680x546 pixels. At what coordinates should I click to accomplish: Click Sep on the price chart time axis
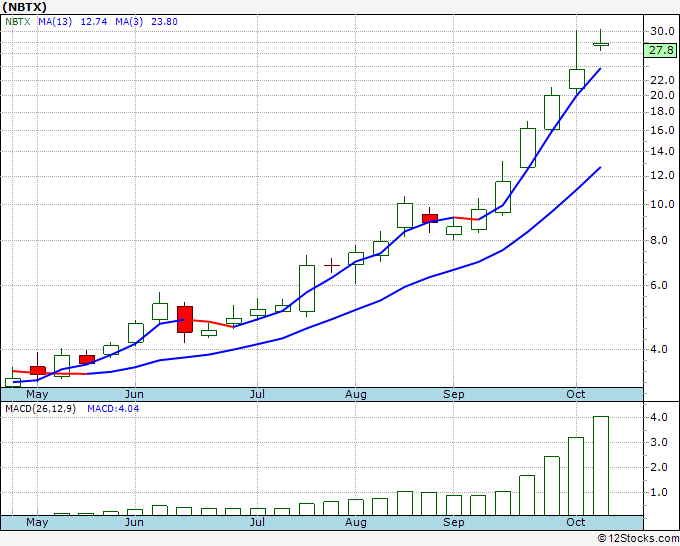(x=454, y=394)
